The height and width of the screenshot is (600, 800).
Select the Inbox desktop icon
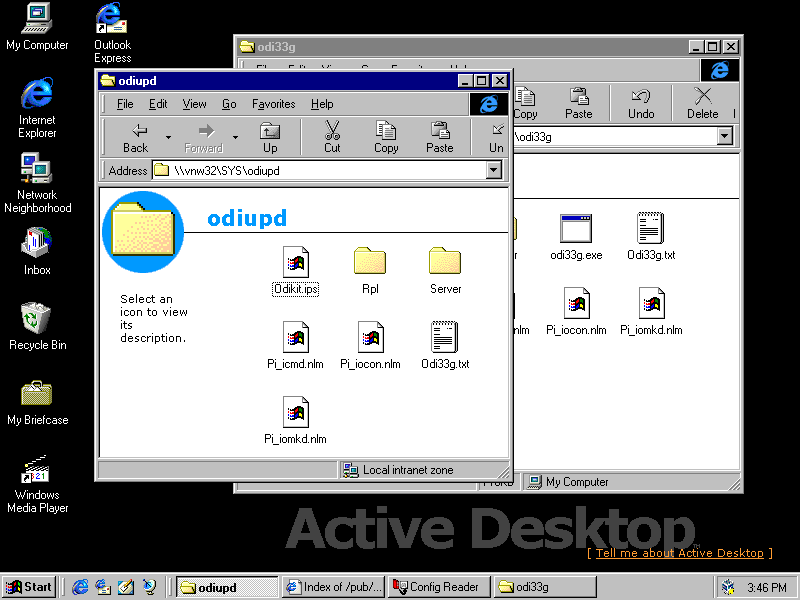37,252
